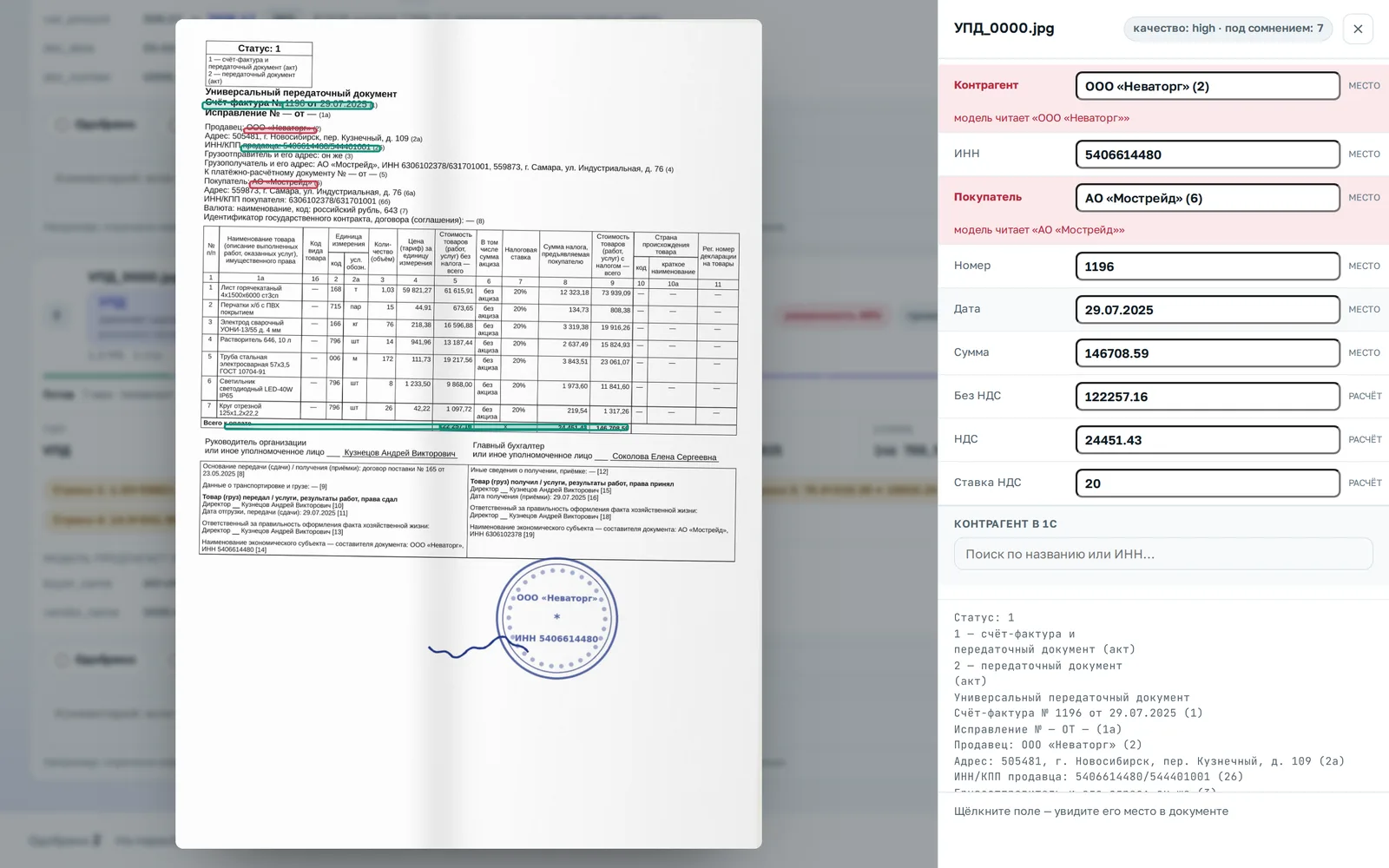Click the quality badge 'качество: high'
Screen dimensions: 1389x868
click(1228, 29)
